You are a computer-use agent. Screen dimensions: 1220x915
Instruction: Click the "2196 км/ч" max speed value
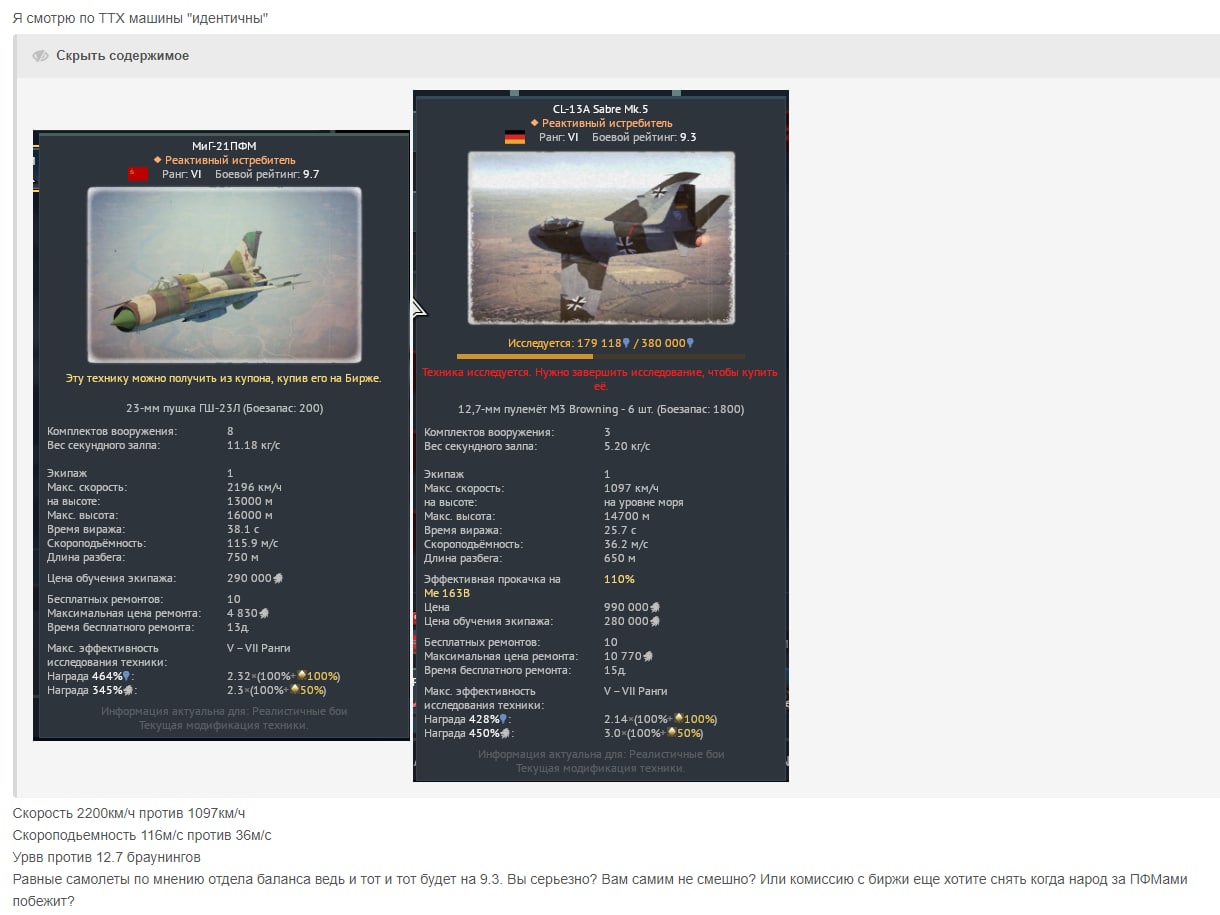tap(254, 487)
